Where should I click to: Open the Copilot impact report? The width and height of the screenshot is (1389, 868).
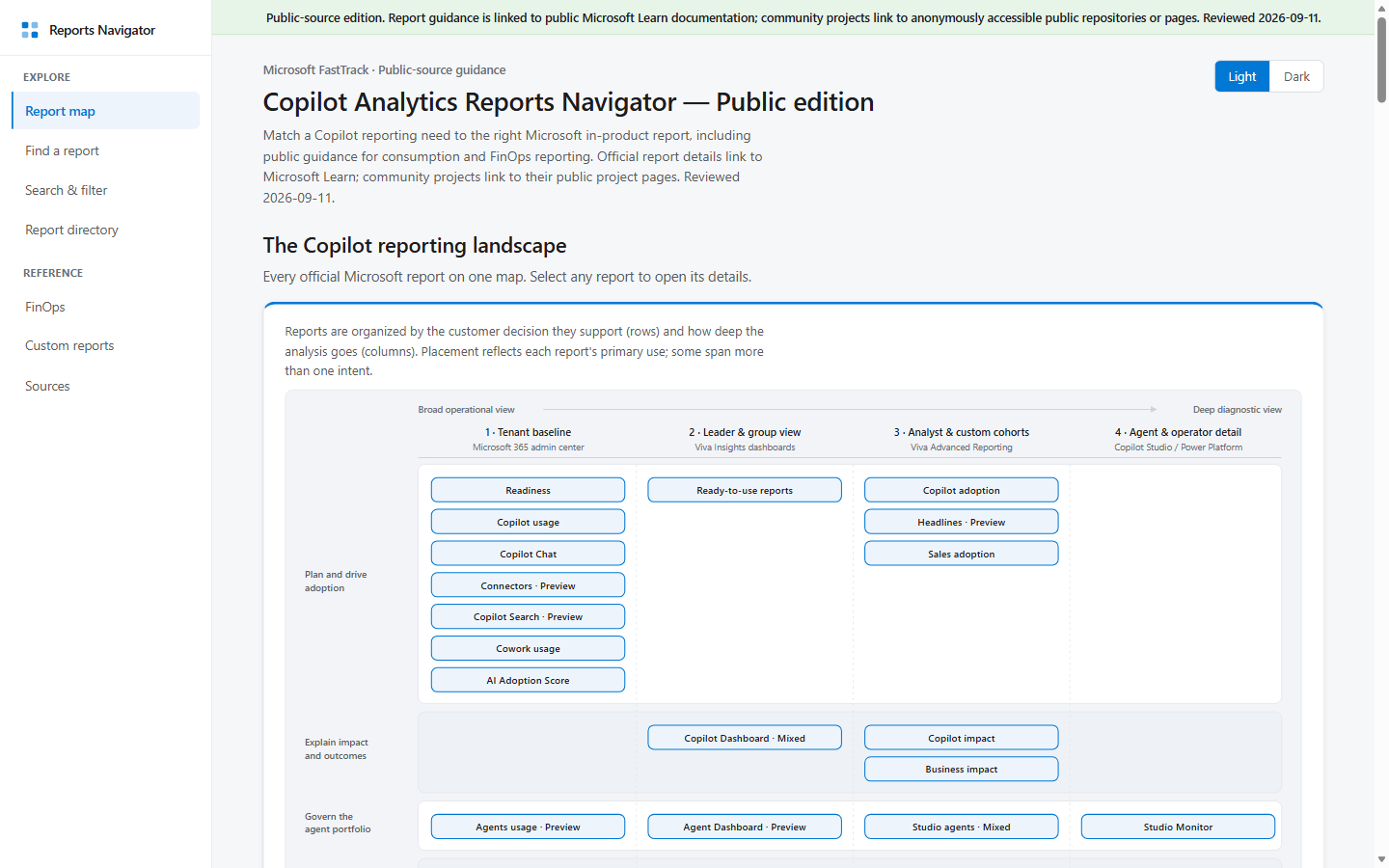962,738
